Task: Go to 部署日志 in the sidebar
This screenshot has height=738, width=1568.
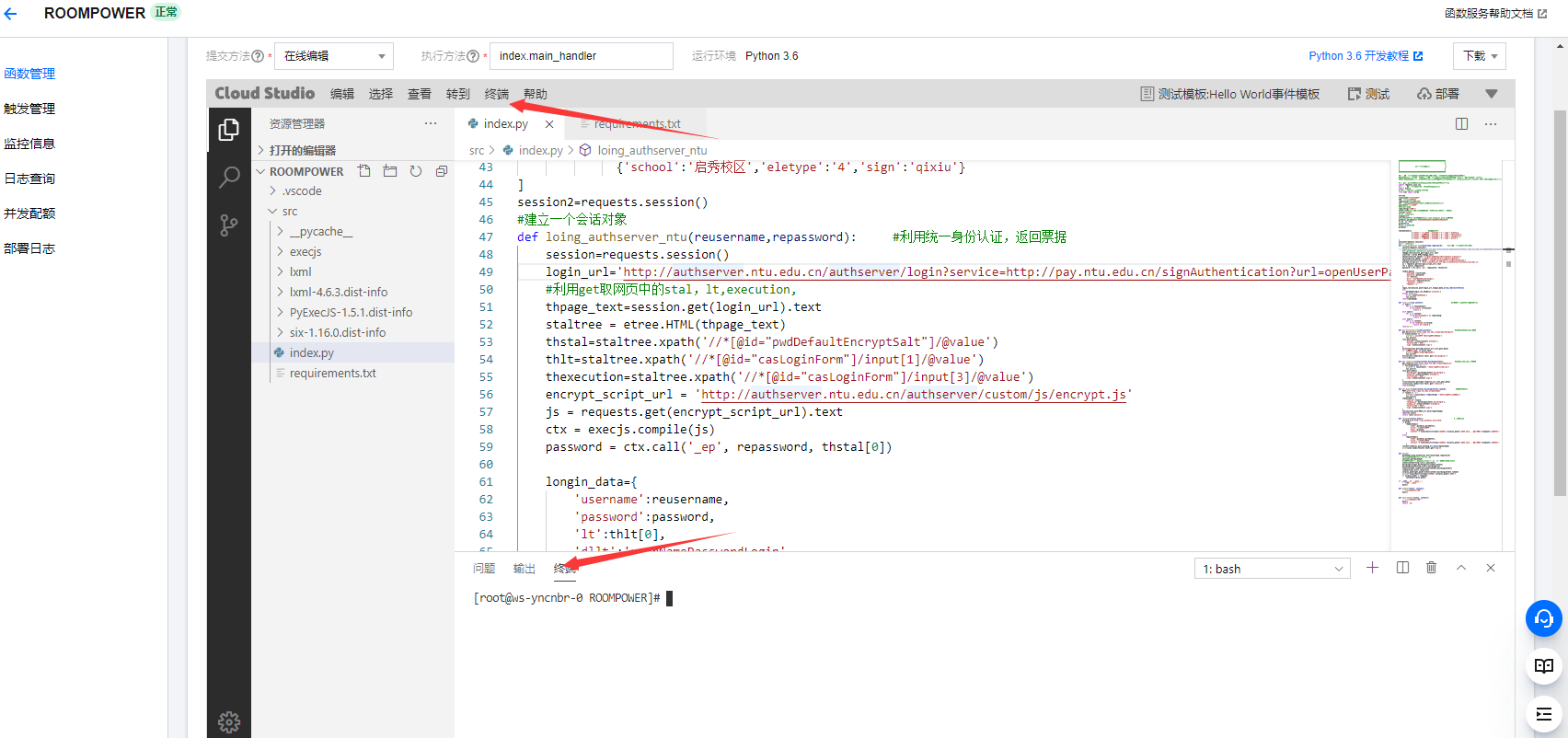Action: tap(29, 248)
